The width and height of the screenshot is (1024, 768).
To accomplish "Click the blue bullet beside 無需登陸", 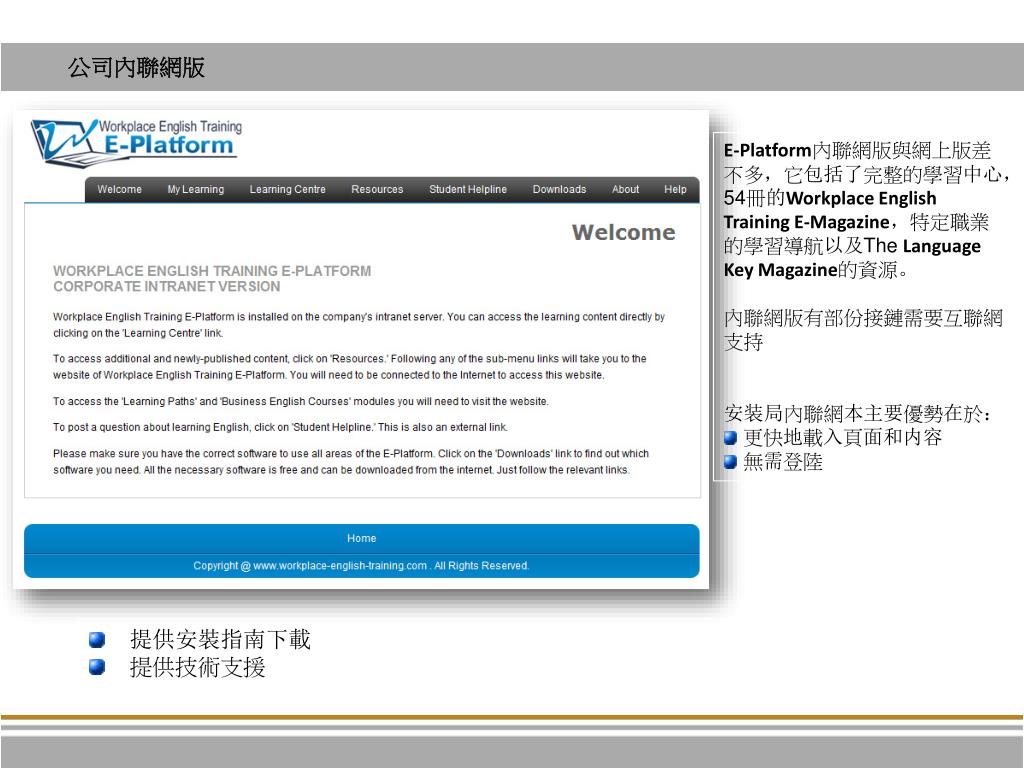I will tap(731, 462).
